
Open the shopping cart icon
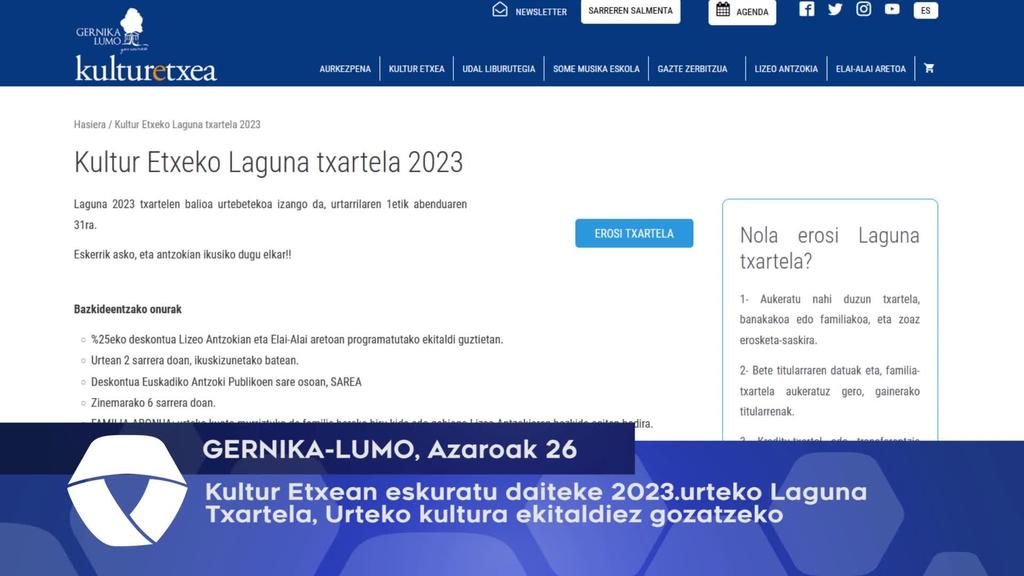929,68
